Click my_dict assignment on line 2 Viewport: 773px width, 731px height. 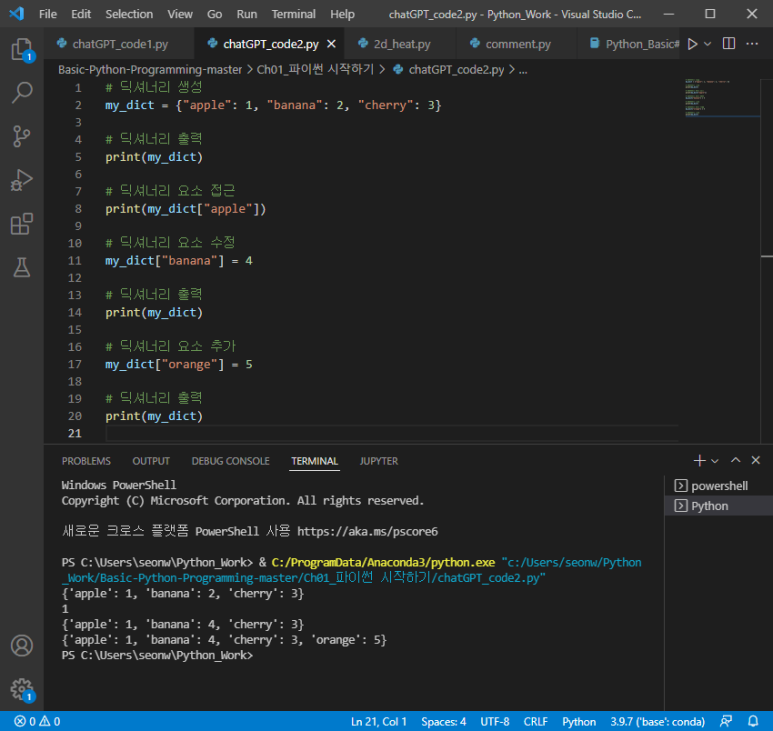tap(273, 105)
